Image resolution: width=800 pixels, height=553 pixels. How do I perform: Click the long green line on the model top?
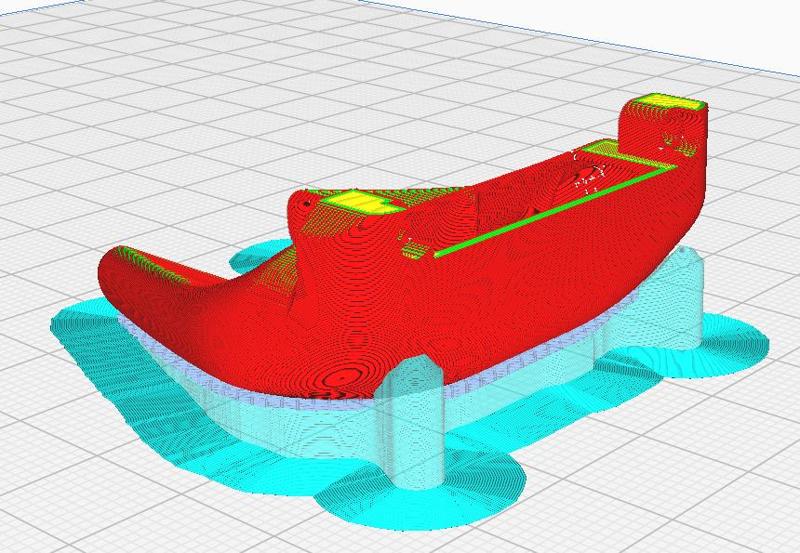click(x=554, y=212)
